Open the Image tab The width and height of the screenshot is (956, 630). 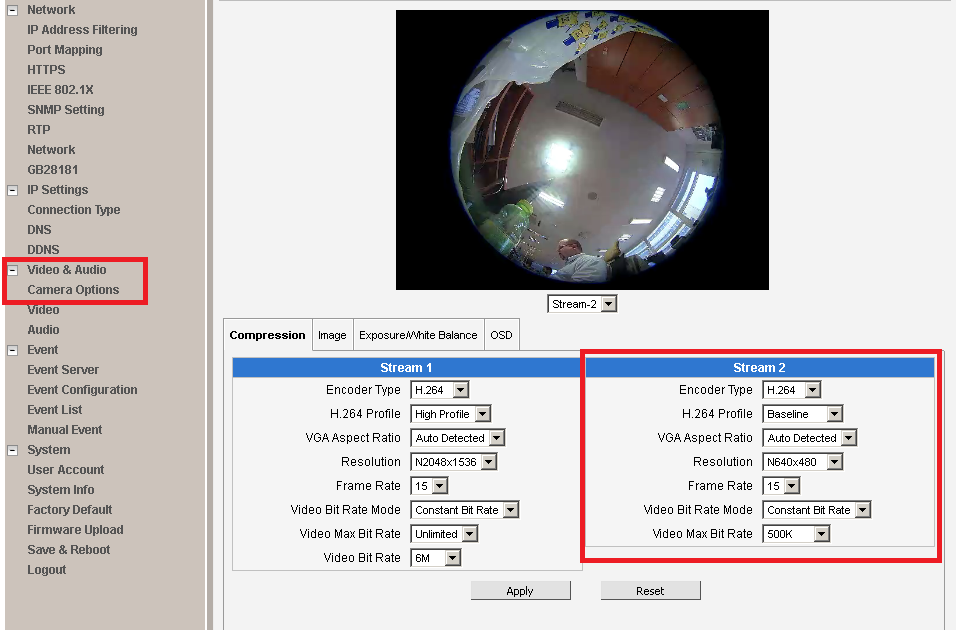pyautogui.click(x=332, y=335)
